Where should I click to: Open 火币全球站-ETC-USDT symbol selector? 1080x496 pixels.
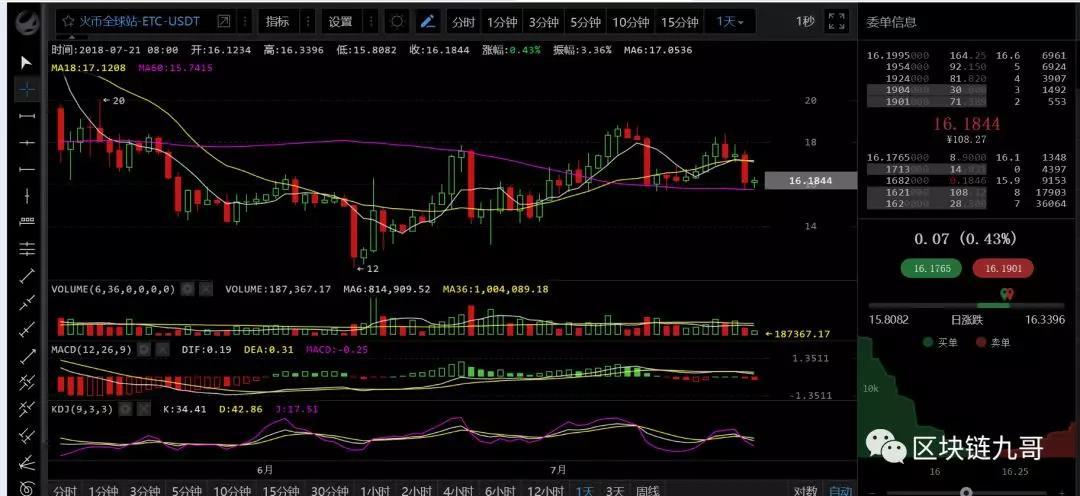[x=139, y=21]
